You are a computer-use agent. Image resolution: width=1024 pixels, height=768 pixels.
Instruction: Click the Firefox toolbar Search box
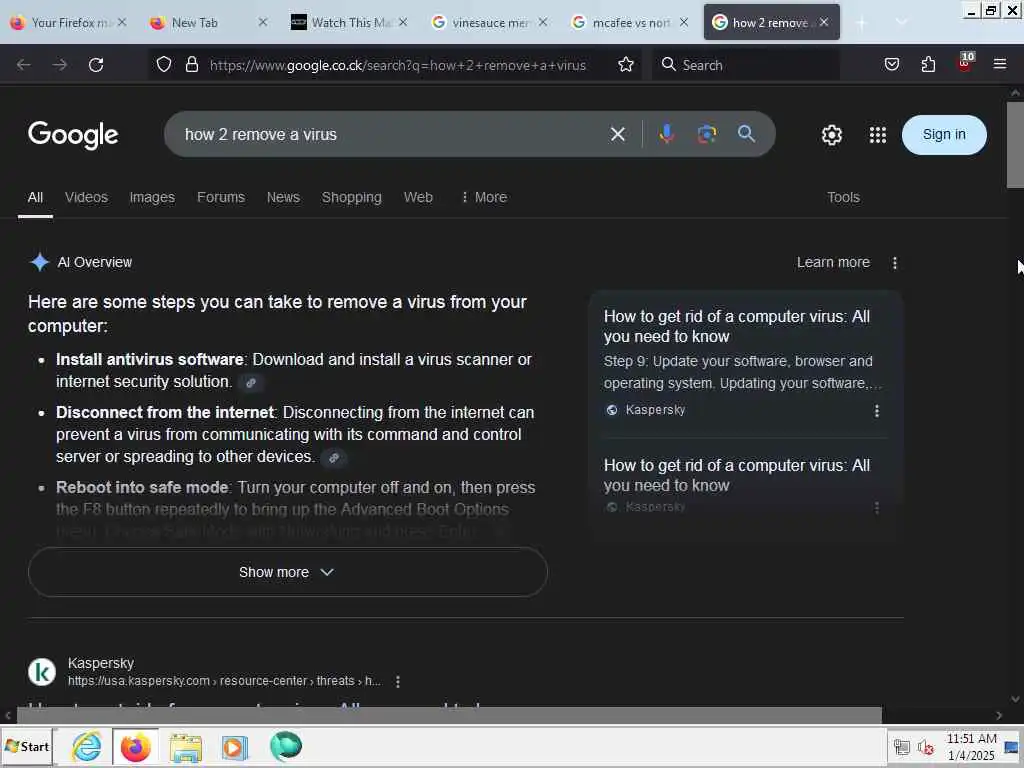[x=744, y=65]
